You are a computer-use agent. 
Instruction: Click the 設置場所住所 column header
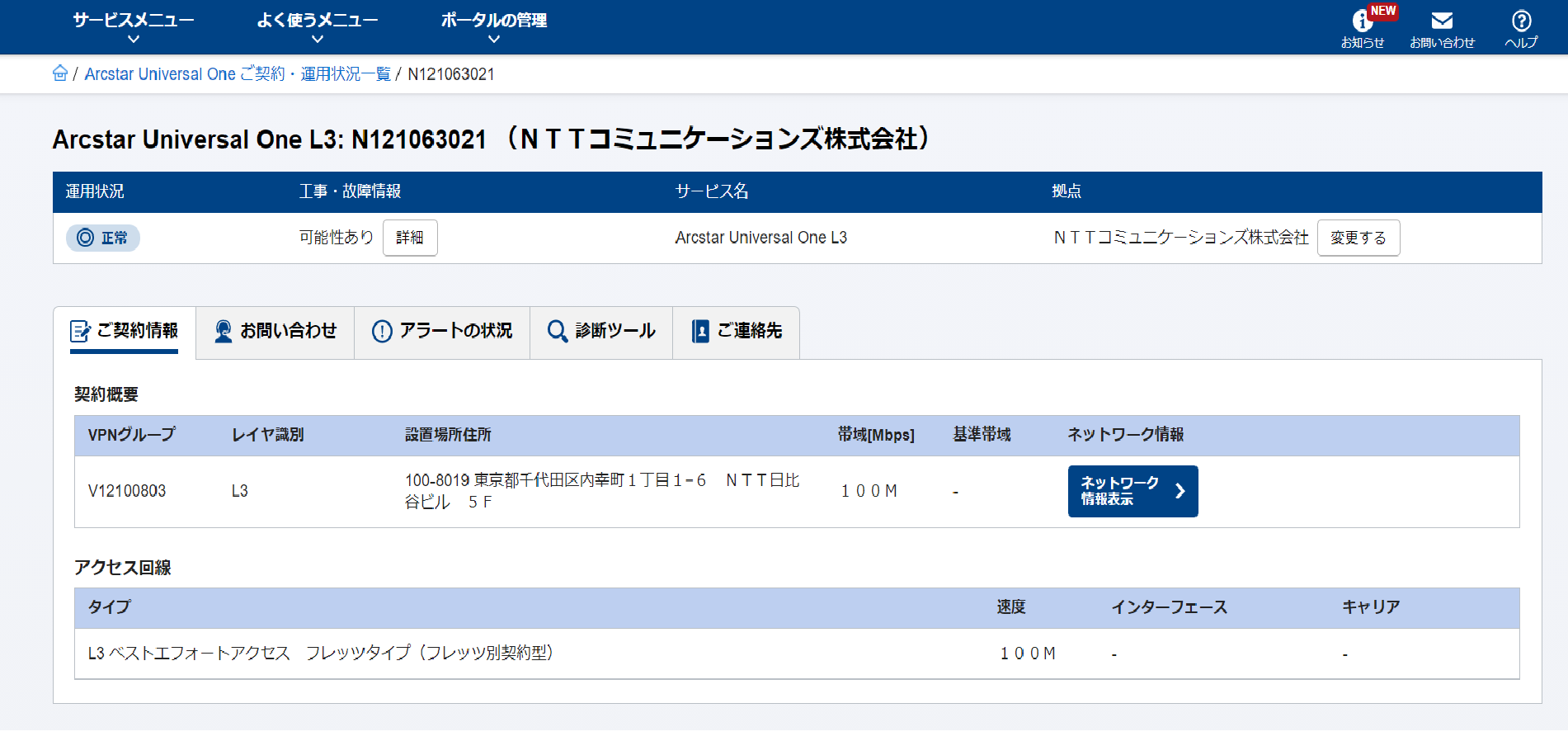(x=448, y=435)
